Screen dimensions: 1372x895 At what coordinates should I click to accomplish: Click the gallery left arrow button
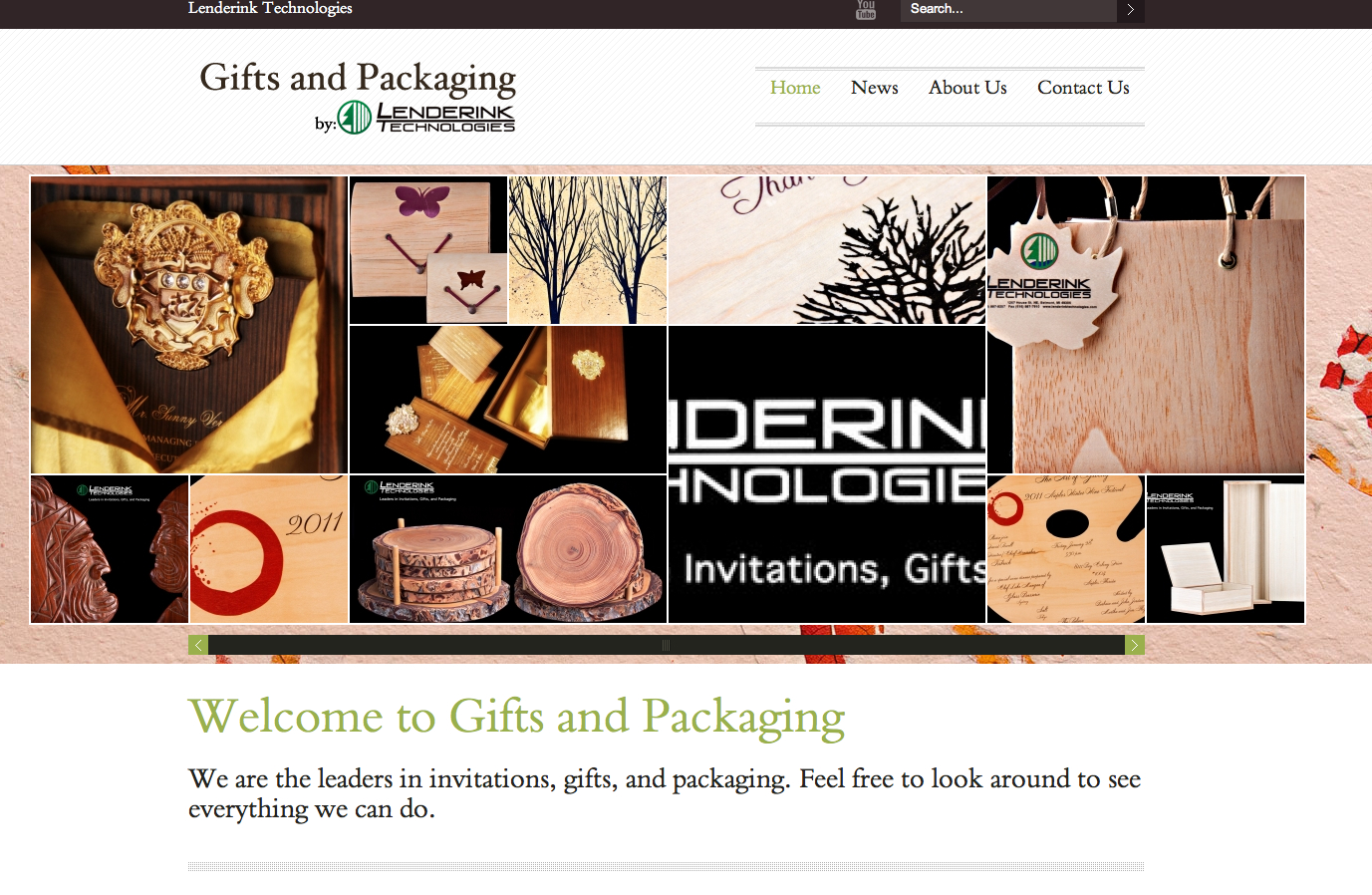[198, 645]
